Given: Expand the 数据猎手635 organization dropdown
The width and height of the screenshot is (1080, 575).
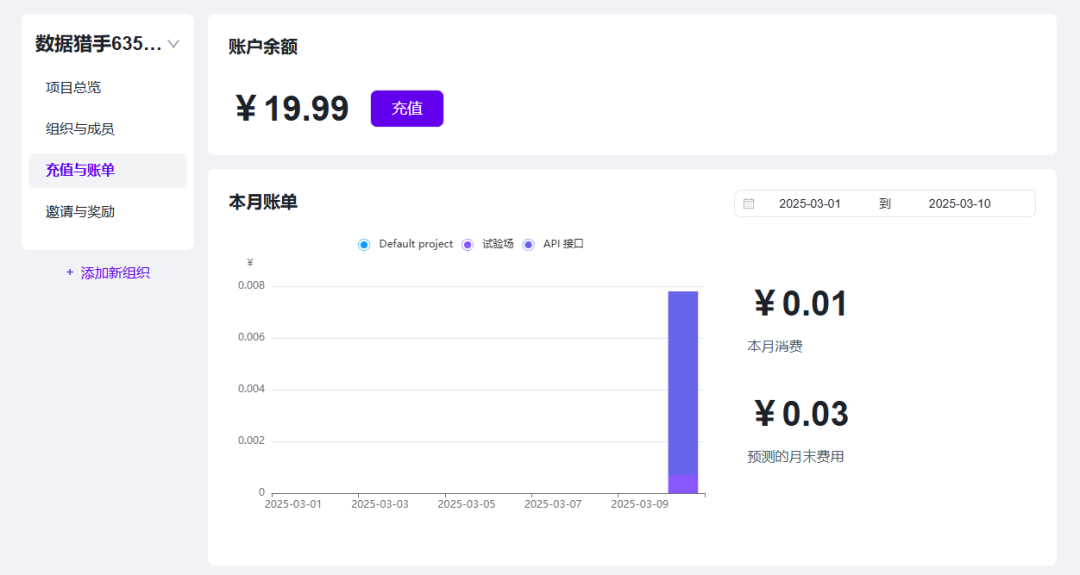Looking at the screenshot, I should [x=173, y=44].
